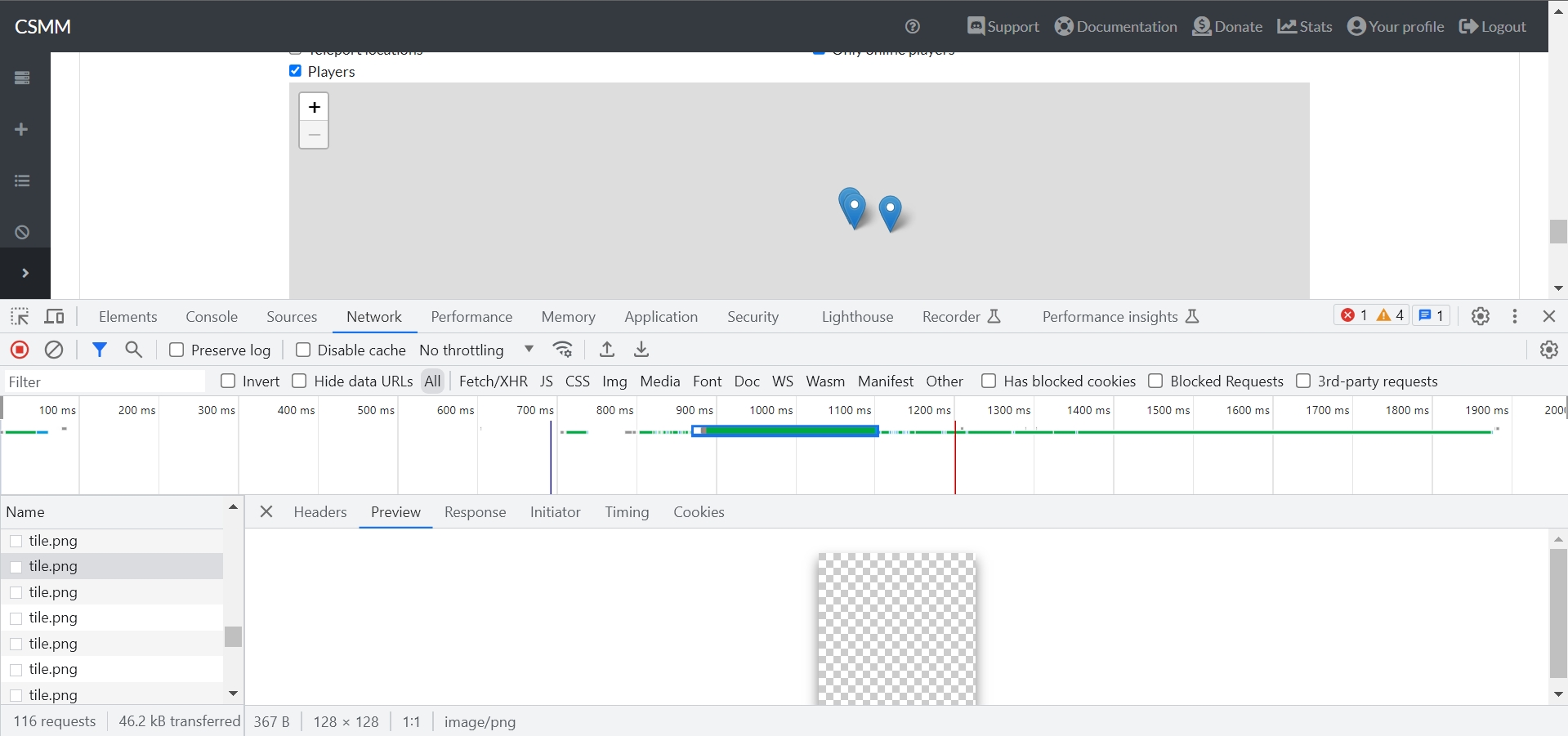Check the Disable cache option

point(303,350)
